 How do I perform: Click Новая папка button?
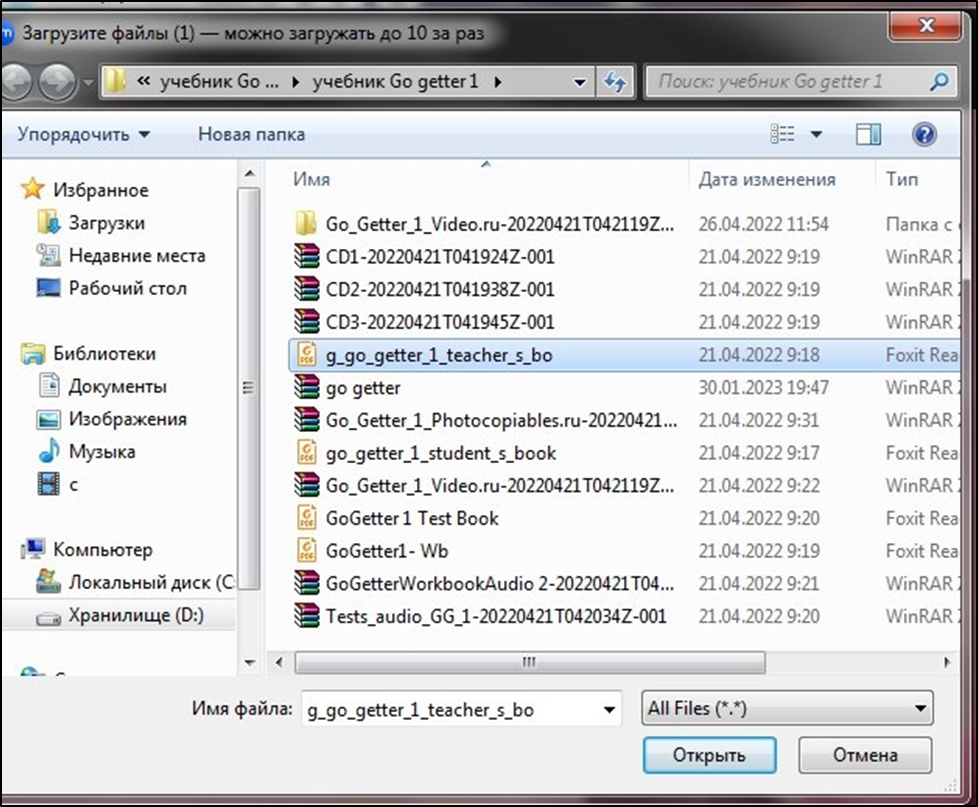tap(251, 134)
